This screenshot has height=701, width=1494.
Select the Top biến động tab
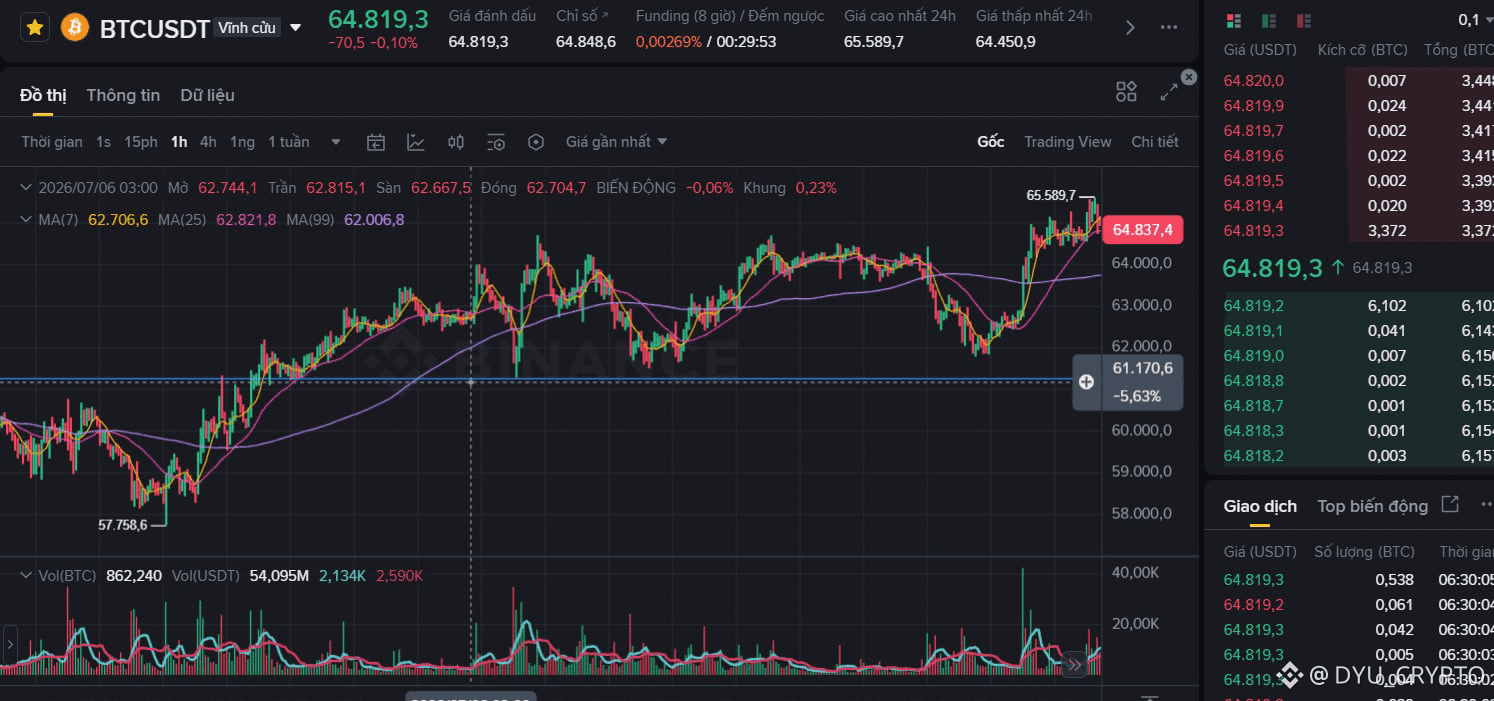tap(1372, 506)
